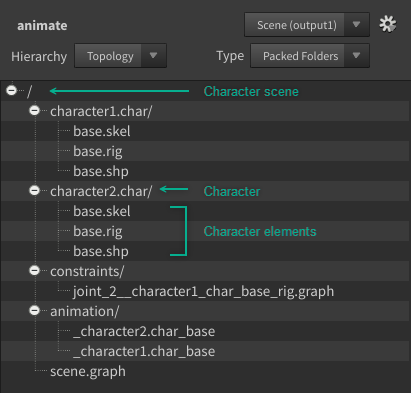Open the Type Packed Folders dropdown
The height and width of the screenshot is (393, 411).
coord(310,56)
